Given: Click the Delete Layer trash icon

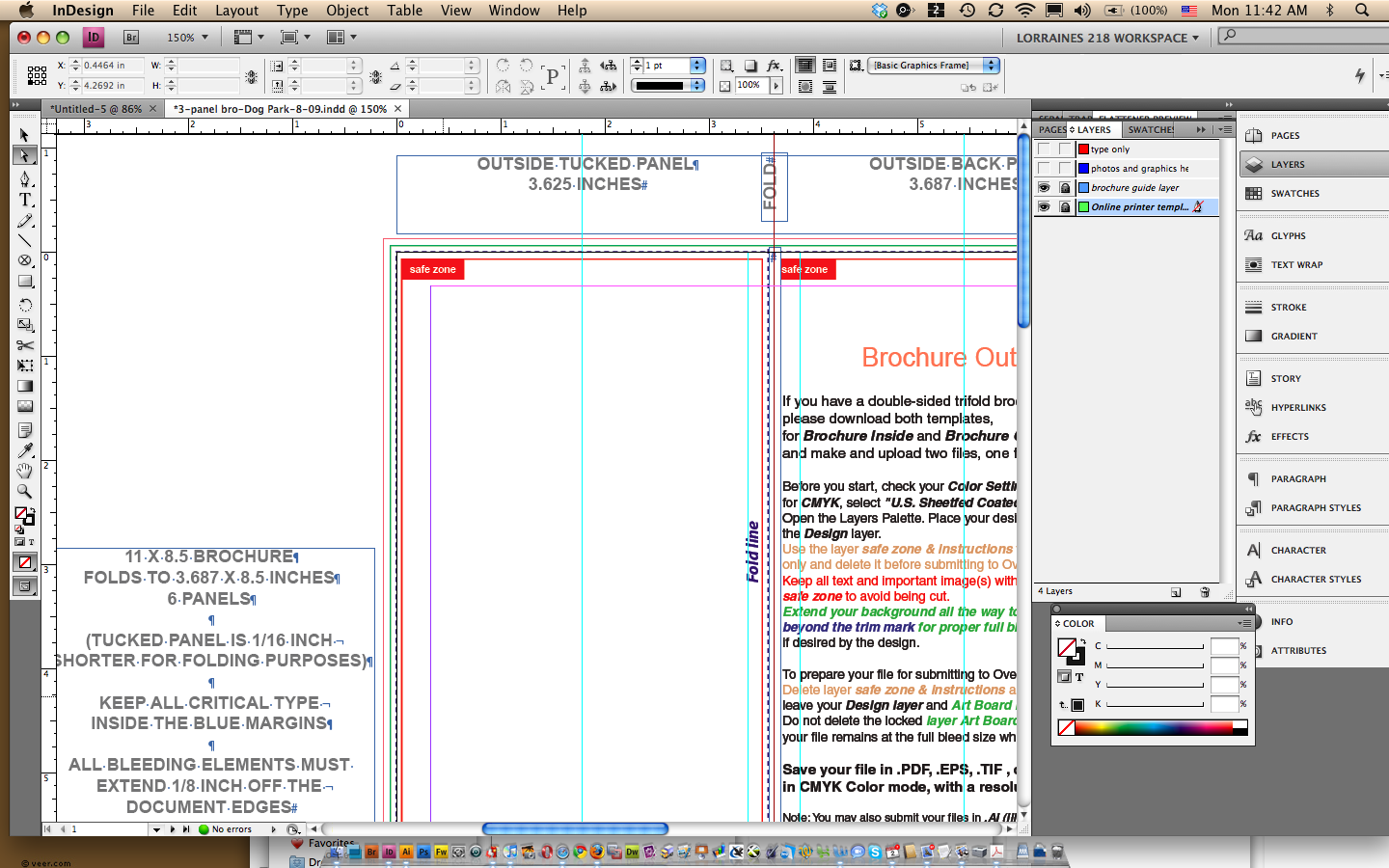Looking at the screenshot, I should point(1205,592).
